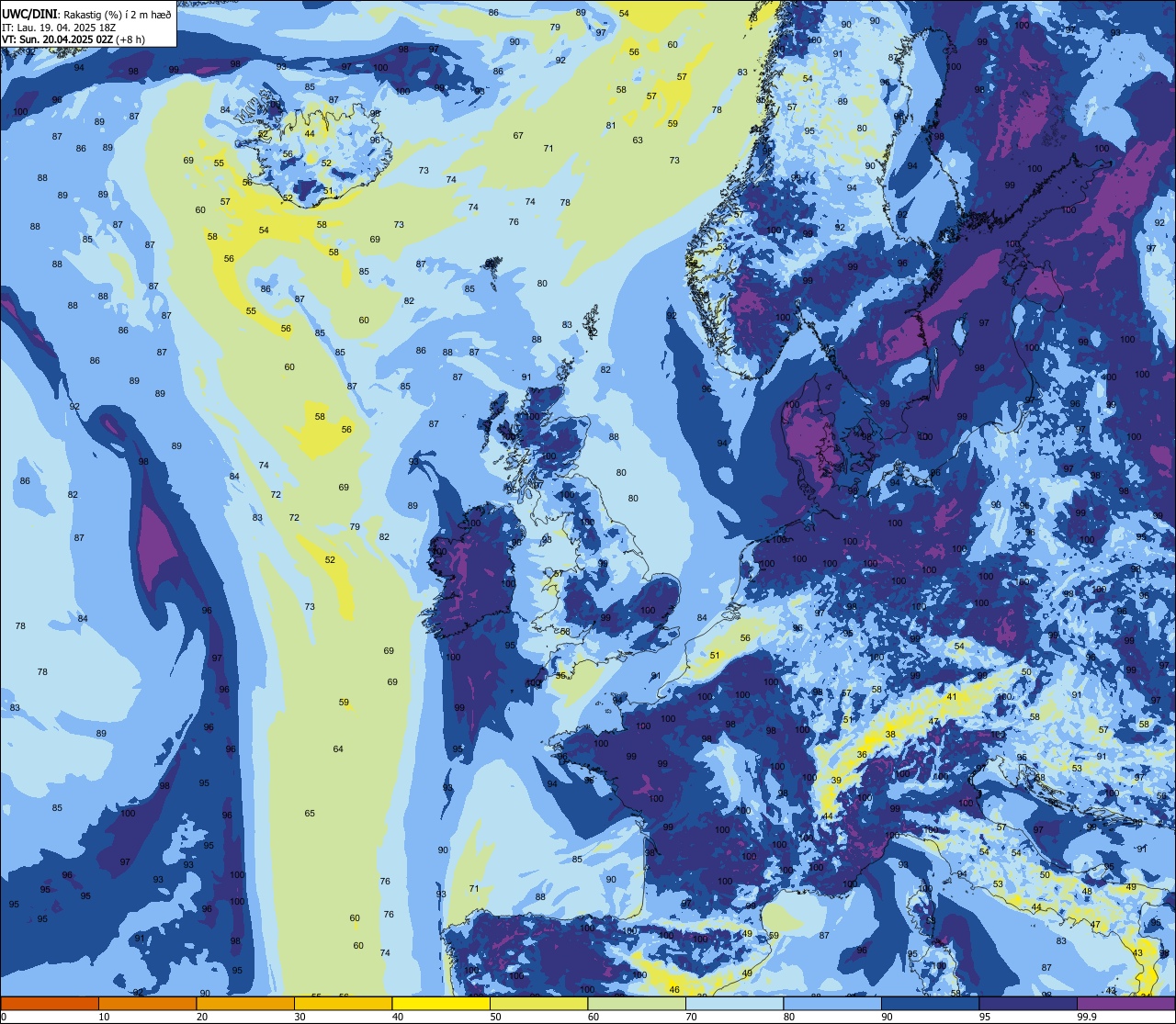1176x1024 pixels.
Task: Click the legend tick label '20'
Action: click(202, 1017)
